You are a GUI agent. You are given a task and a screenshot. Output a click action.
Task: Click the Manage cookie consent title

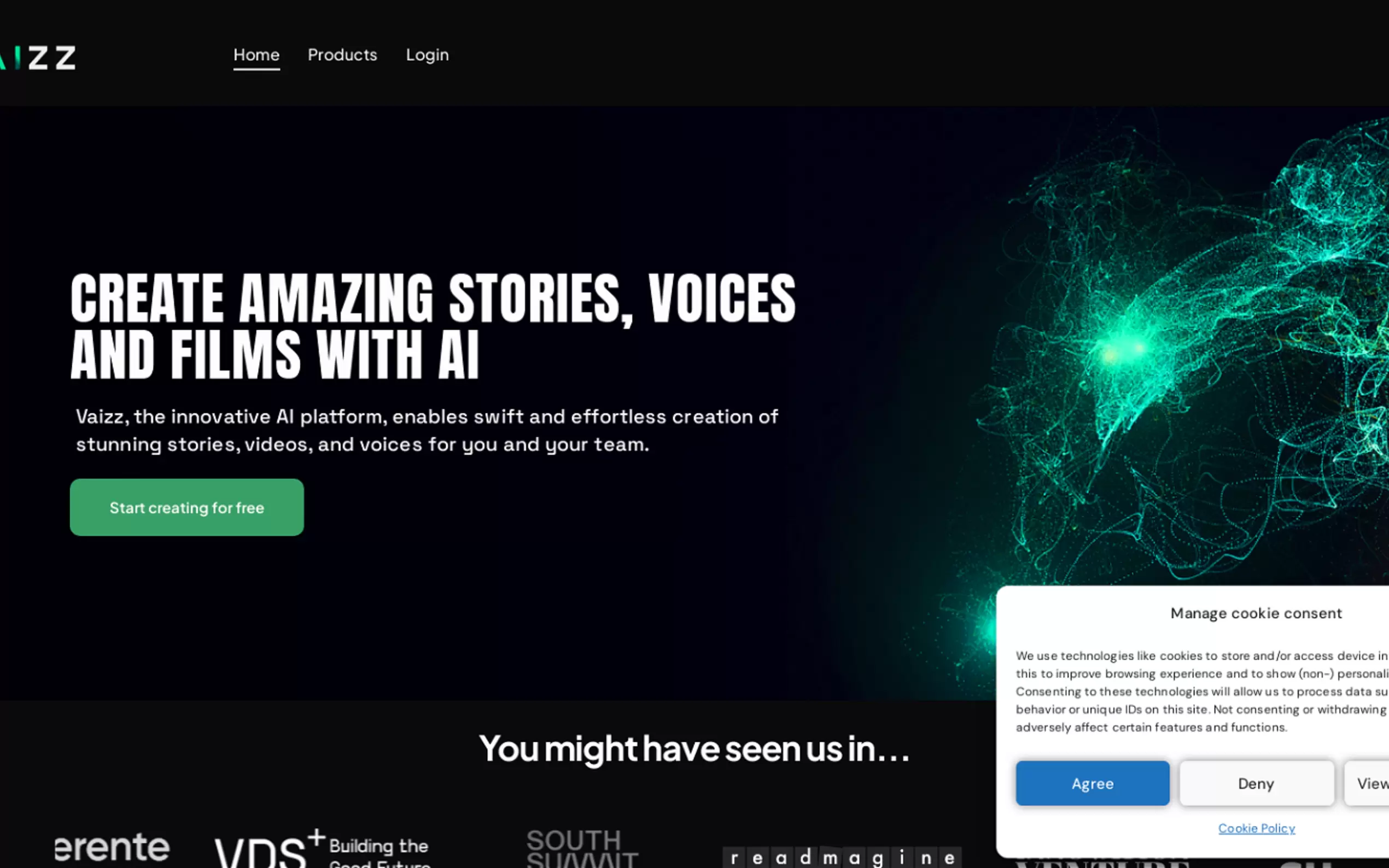1256,613
